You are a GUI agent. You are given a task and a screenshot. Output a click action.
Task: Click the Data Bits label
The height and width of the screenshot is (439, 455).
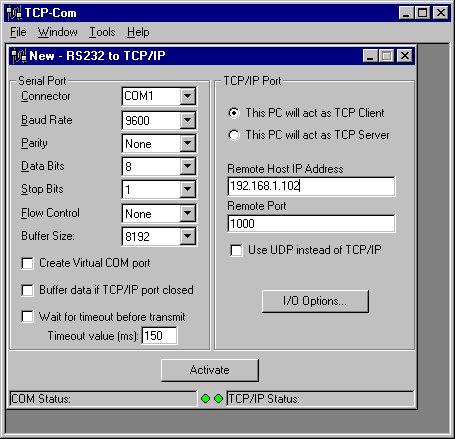[x=43, y=166]
